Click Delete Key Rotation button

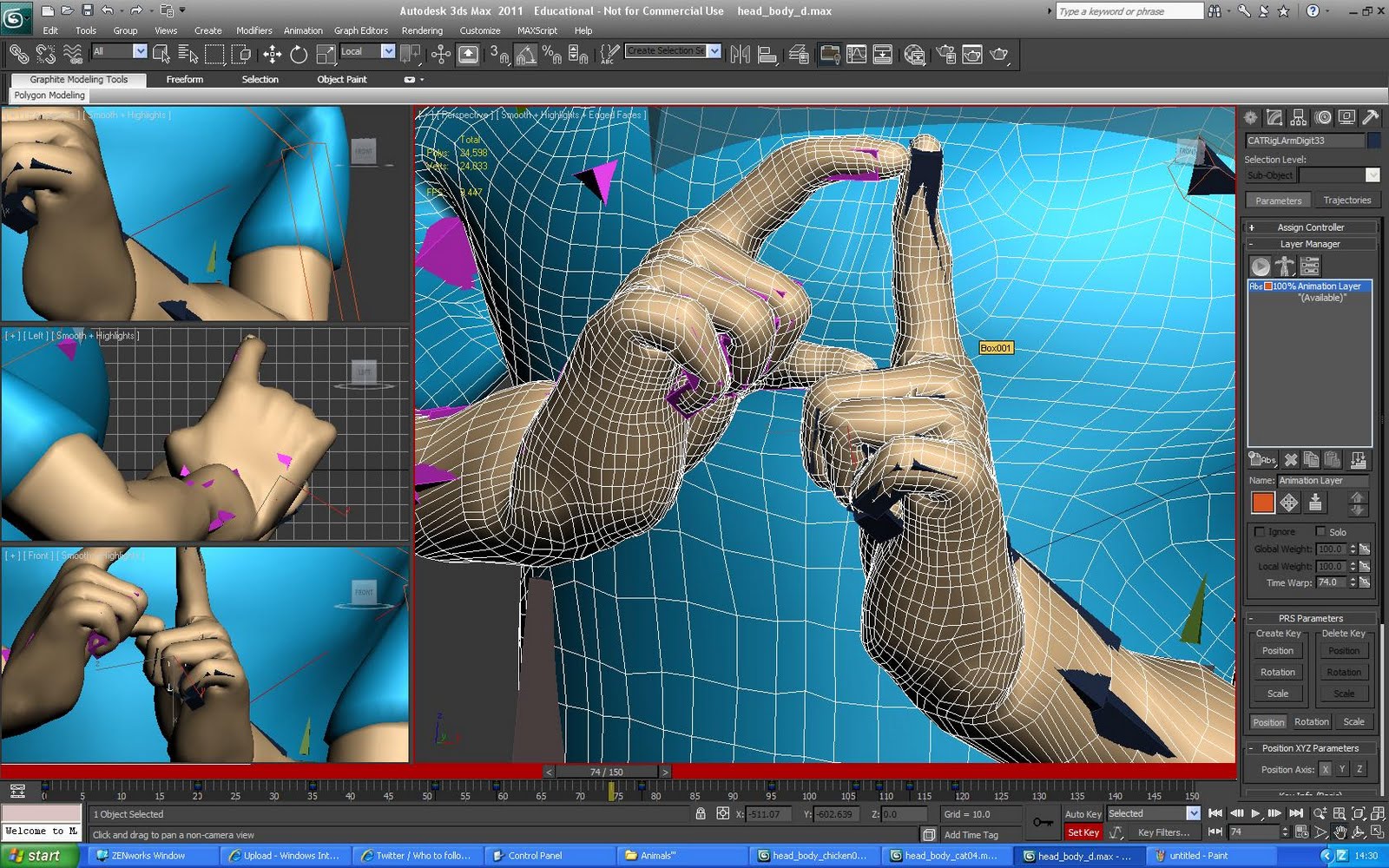(x=1344, y=673)
